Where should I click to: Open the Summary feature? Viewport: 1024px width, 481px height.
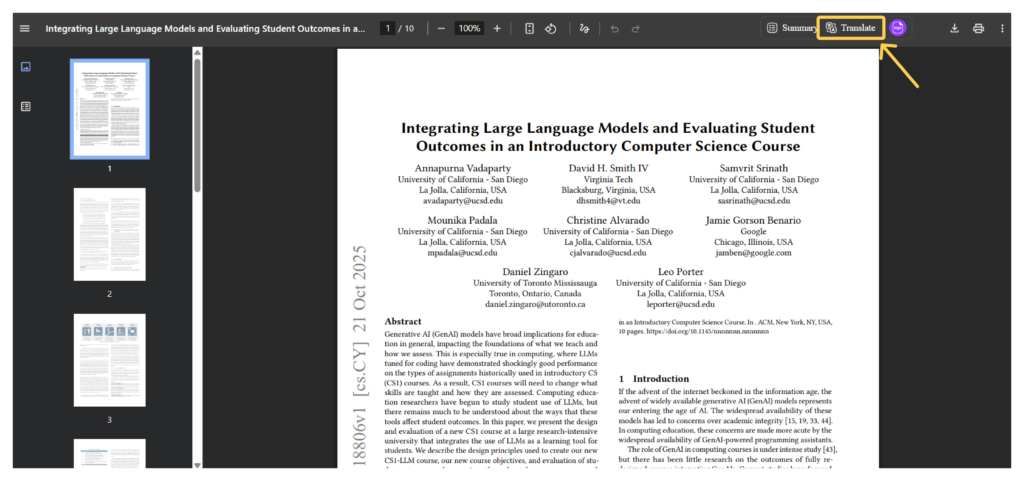pyautogui.click(x=791, y=28)
